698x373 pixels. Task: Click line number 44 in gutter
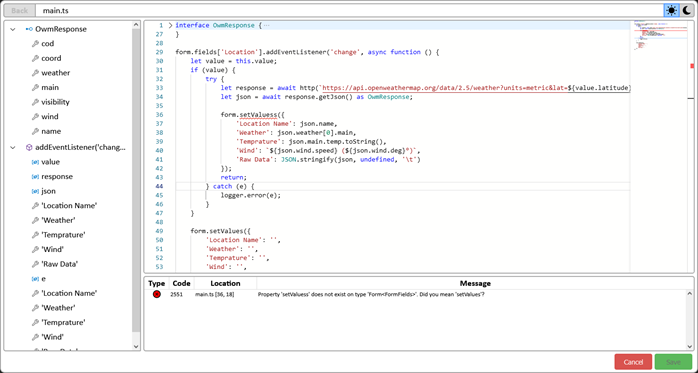(x=159, y=186)
